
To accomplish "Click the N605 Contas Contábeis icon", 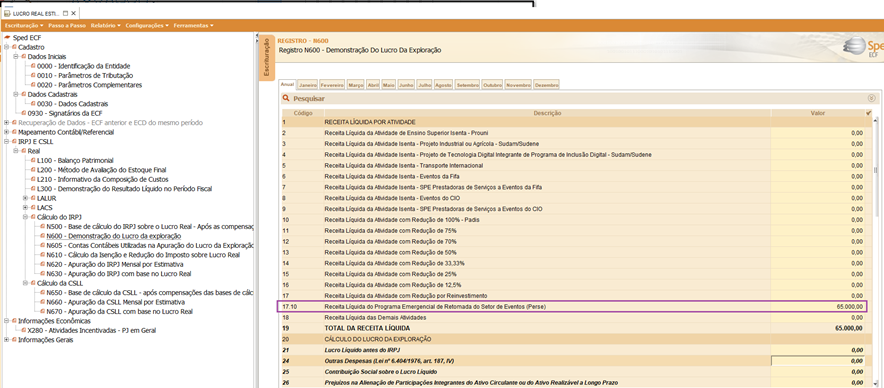I will 43,245.
